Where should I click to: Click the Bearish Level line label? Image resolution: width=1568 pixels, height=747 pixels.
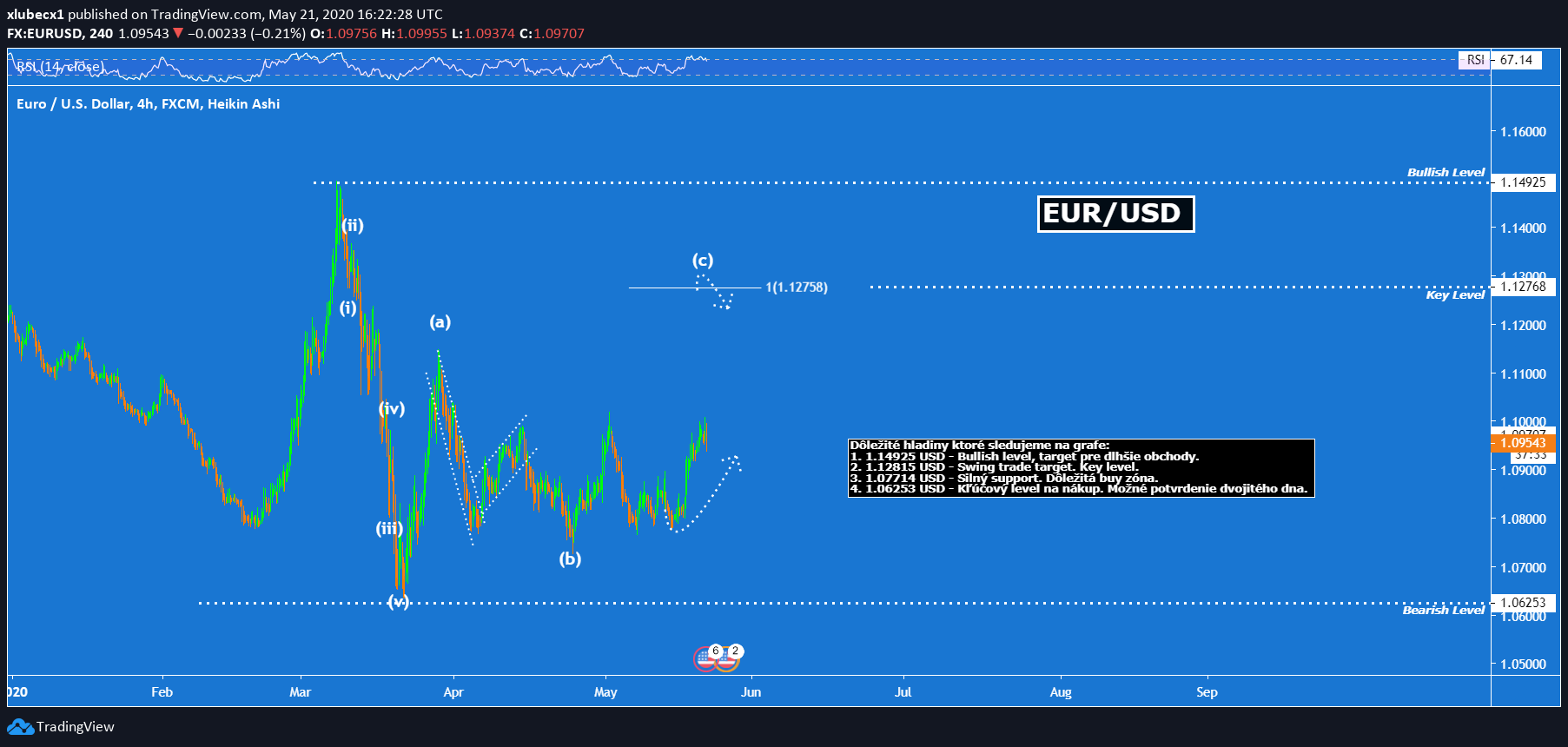tap(1443, 611)
